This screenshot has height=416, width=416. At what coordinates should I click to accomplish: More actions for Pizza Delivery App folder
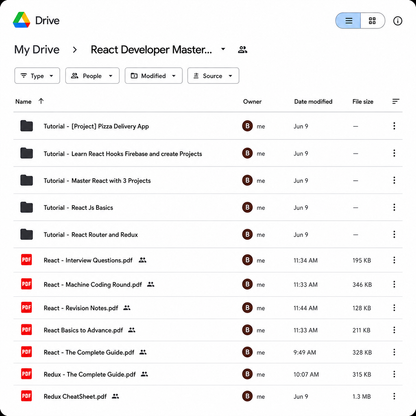(x=394, y=126)
